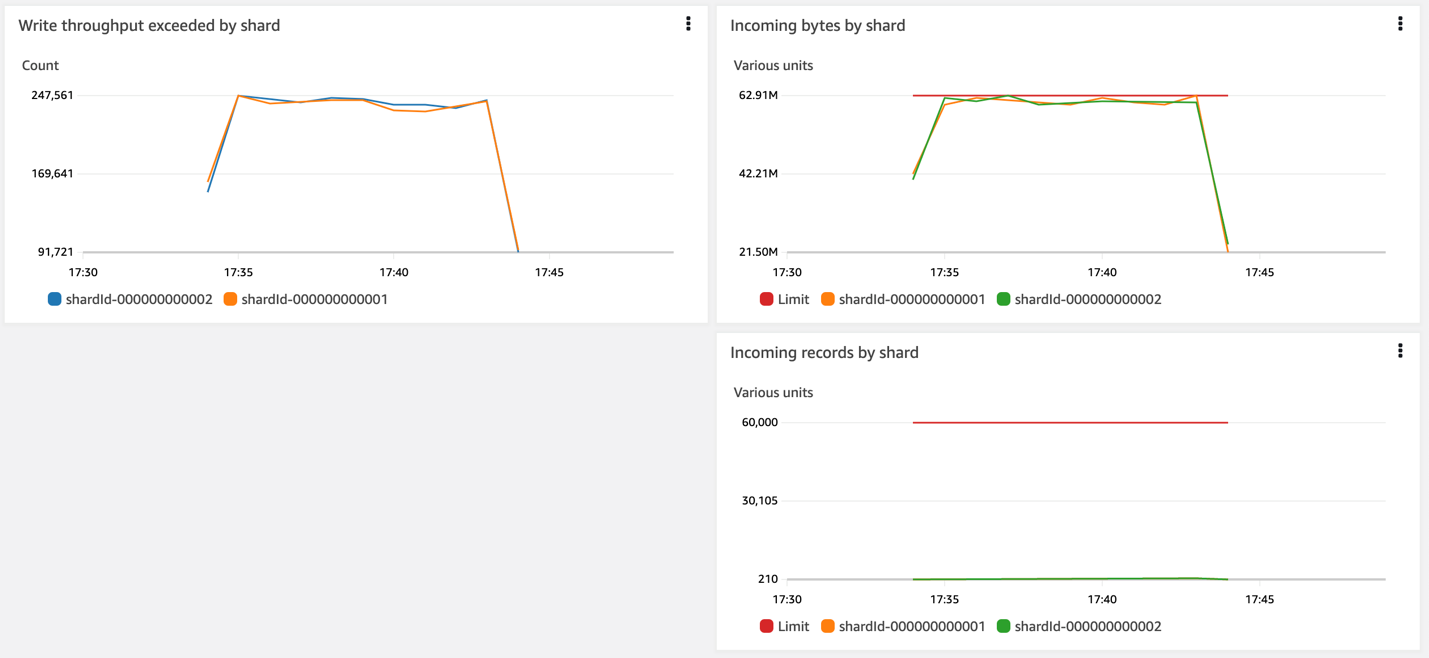Open options menu for Incoming records chart

click(1400, 350)
